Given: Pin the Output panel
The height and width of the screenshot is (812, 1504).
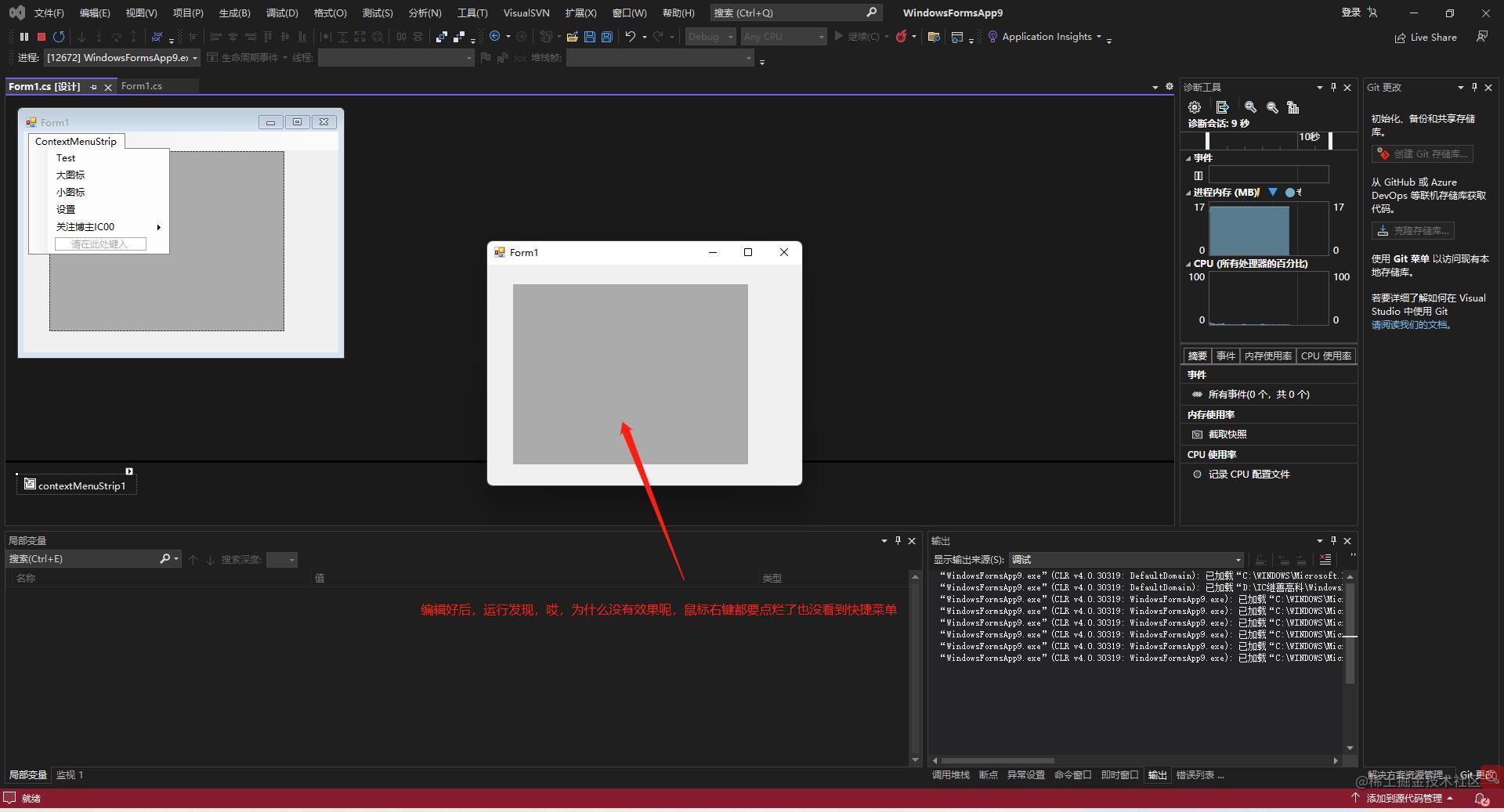Looking at the screenshot, I should click(x=1333, y=541).
